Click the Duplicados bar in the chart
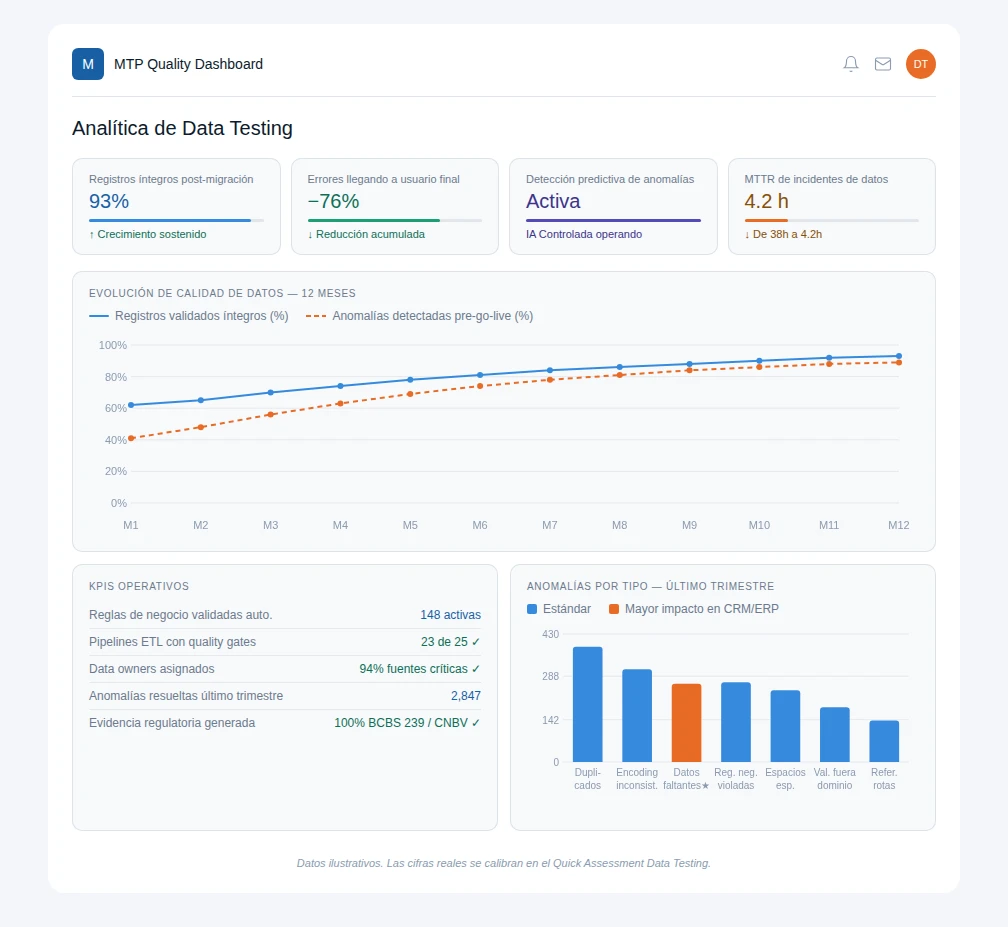This screenshot has width=1008, height=927. [x=588, y=705]
